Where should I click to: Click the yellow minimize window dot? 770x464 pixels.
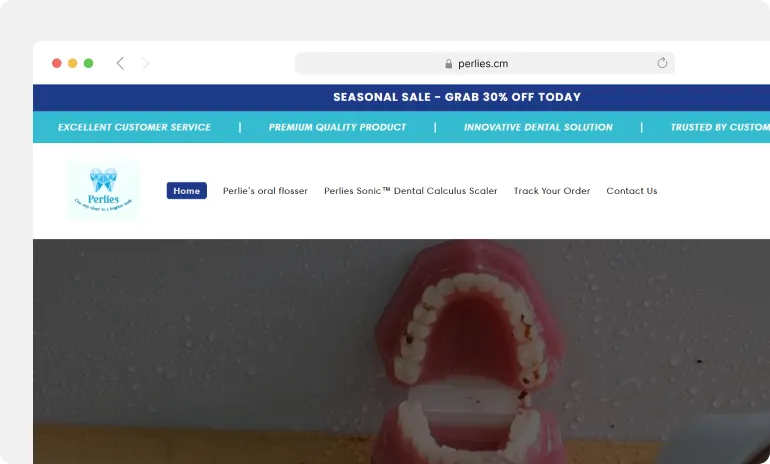73,63
